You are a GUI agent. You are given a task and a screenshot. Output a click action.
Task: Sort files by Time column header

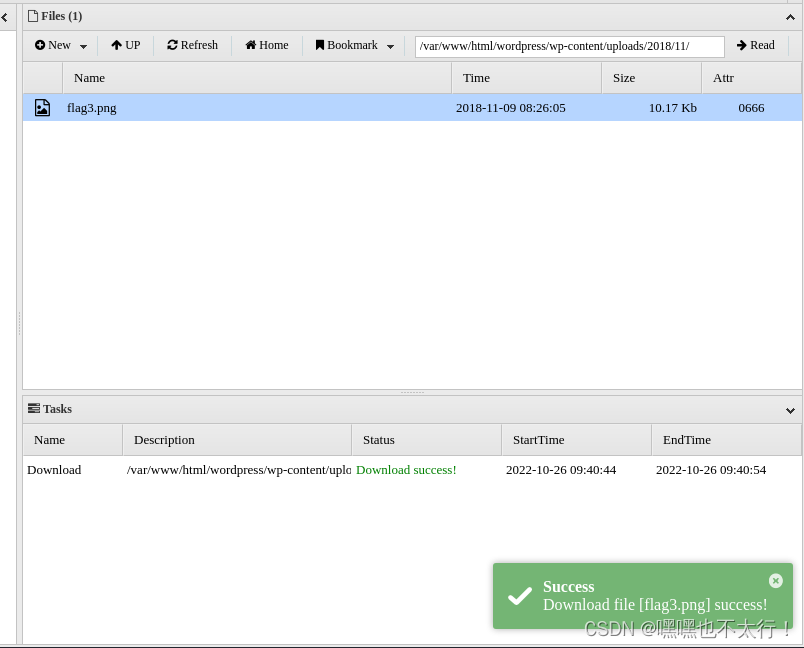coord(527,78)
